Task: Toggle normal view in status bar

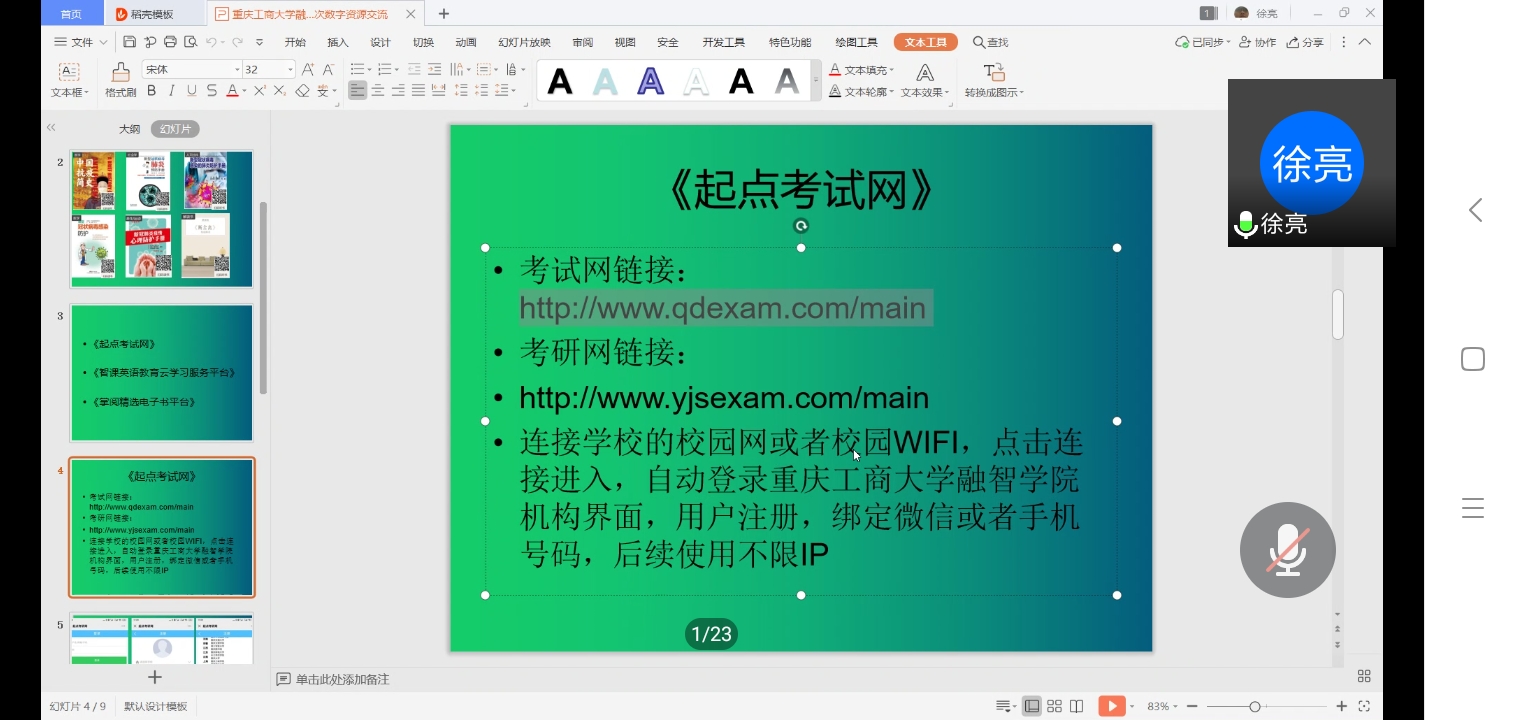Action: [1032, 706]
